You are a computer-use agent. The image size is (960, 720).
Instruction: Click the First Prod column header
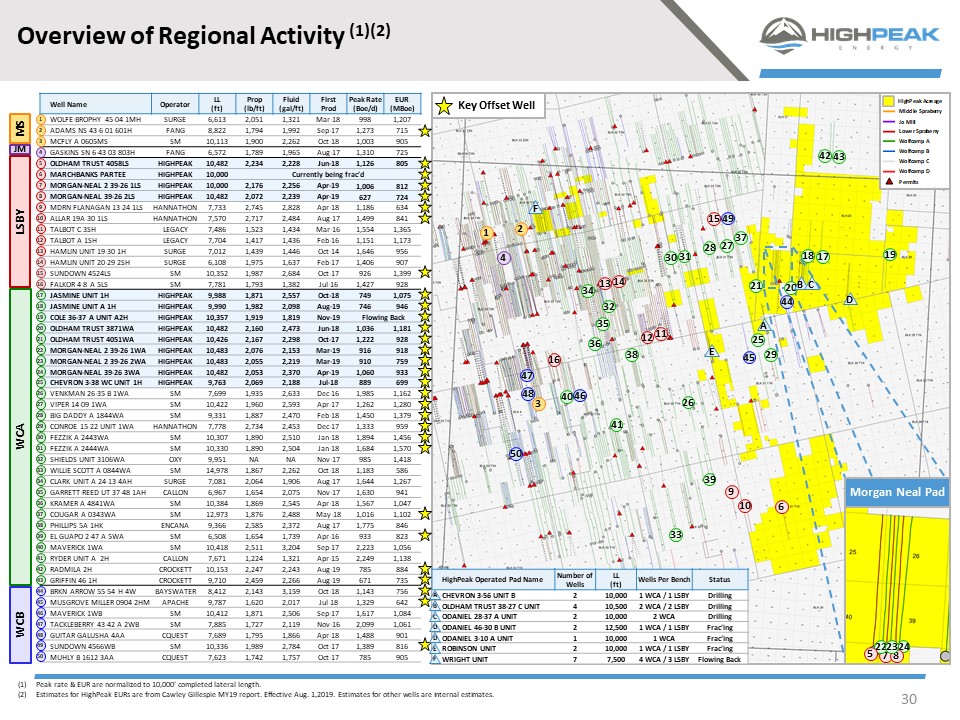328,104
